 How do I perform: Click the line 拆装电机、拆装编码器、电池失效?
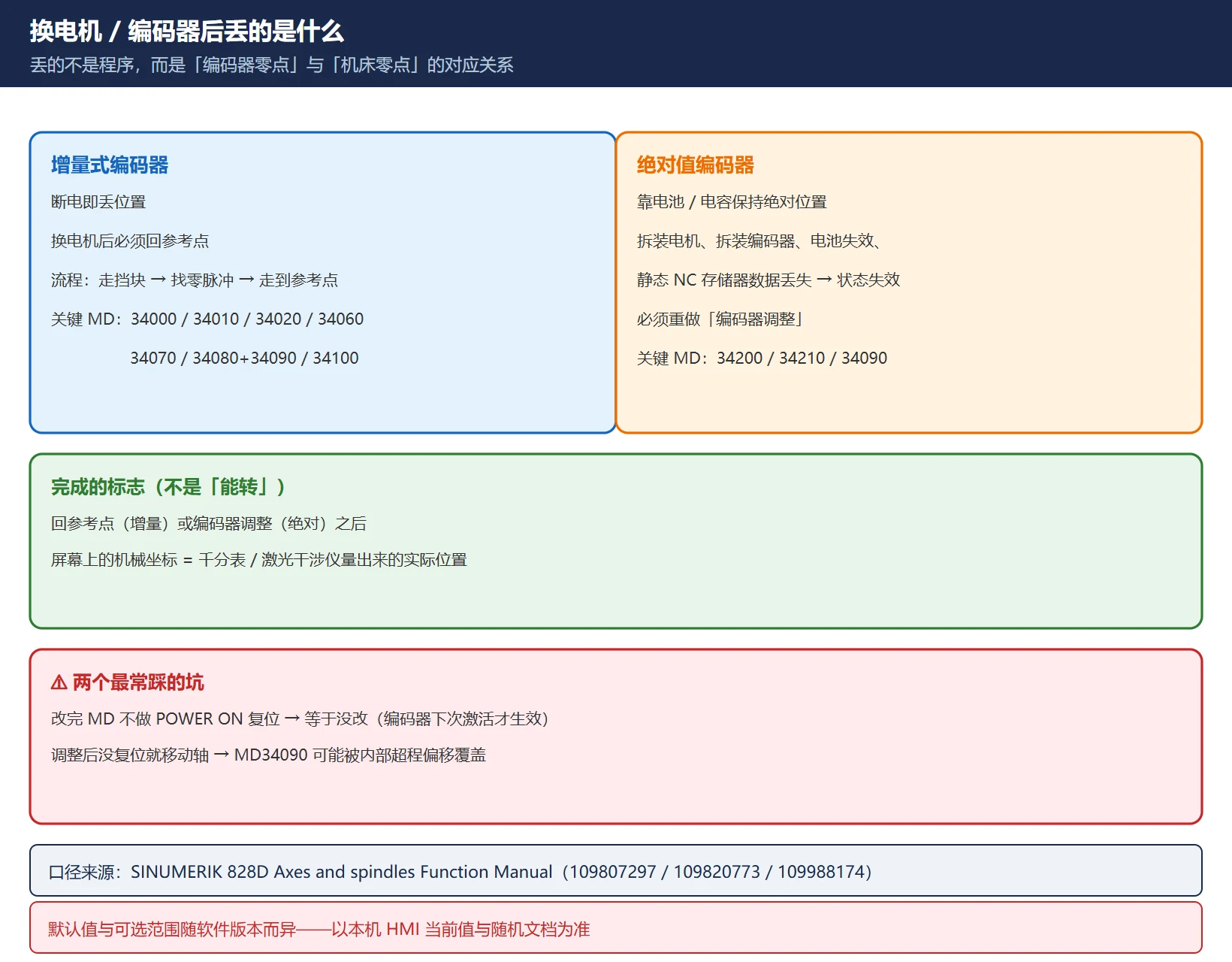[759, 241]
